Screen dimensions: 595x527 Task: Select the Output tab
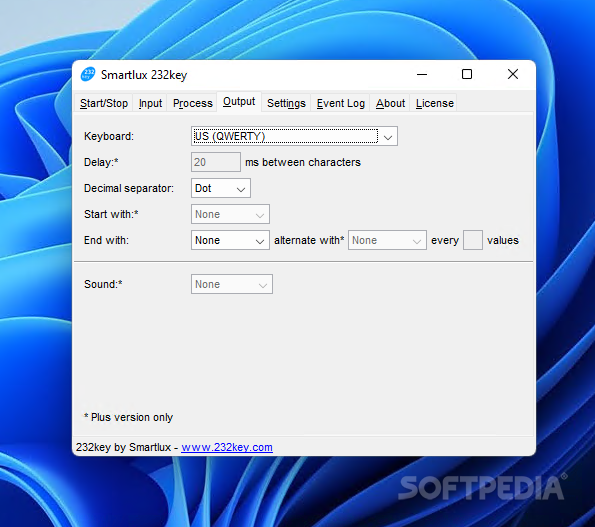pos(239,102)
